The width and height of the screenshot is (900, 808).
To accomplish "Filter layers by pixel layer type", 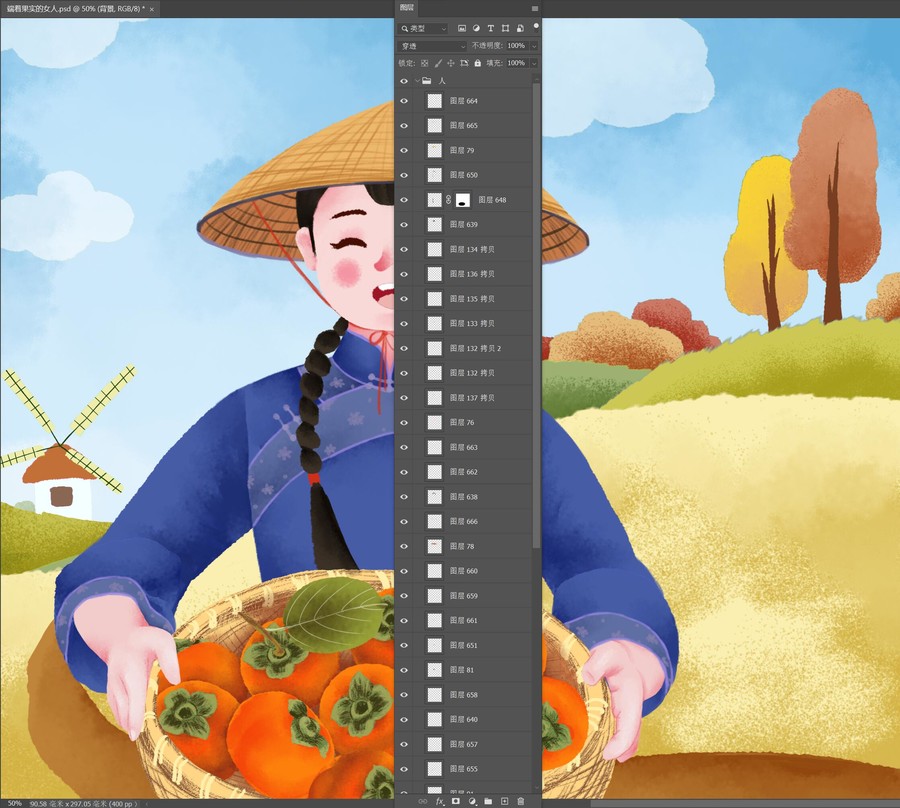I will point(461,28).
